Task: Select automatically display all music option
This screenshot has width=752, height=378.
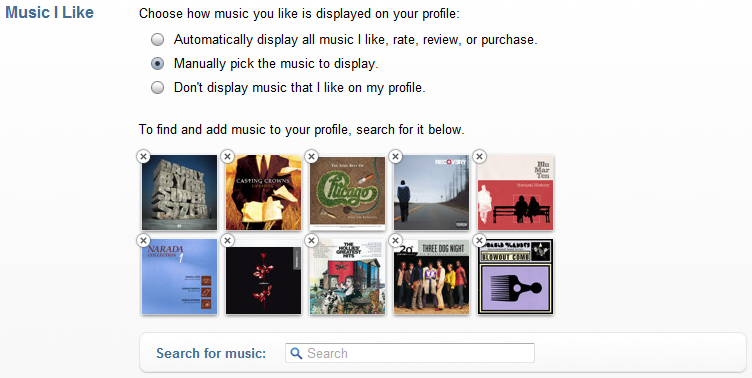Action: (157, 39)
